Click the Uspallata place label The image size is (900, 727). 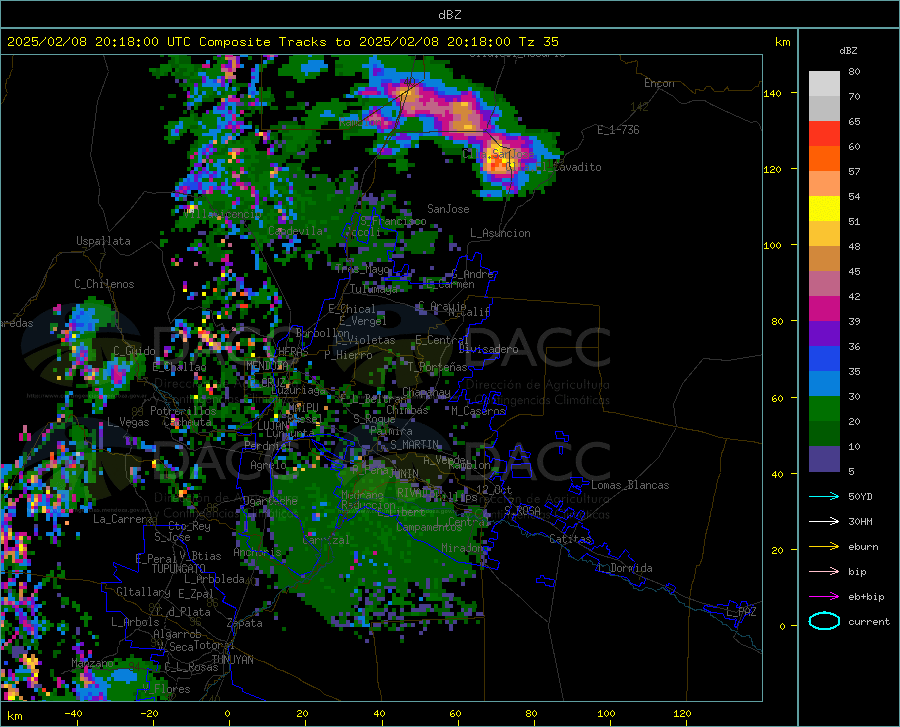(103, 241)
